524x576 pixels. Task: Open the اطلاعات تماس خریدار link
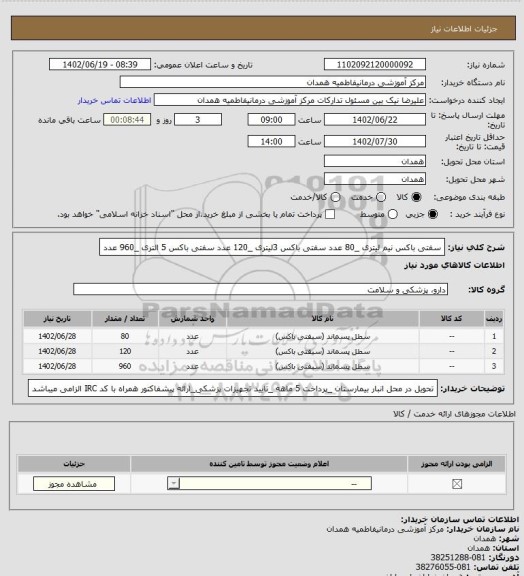click(115, 100)
